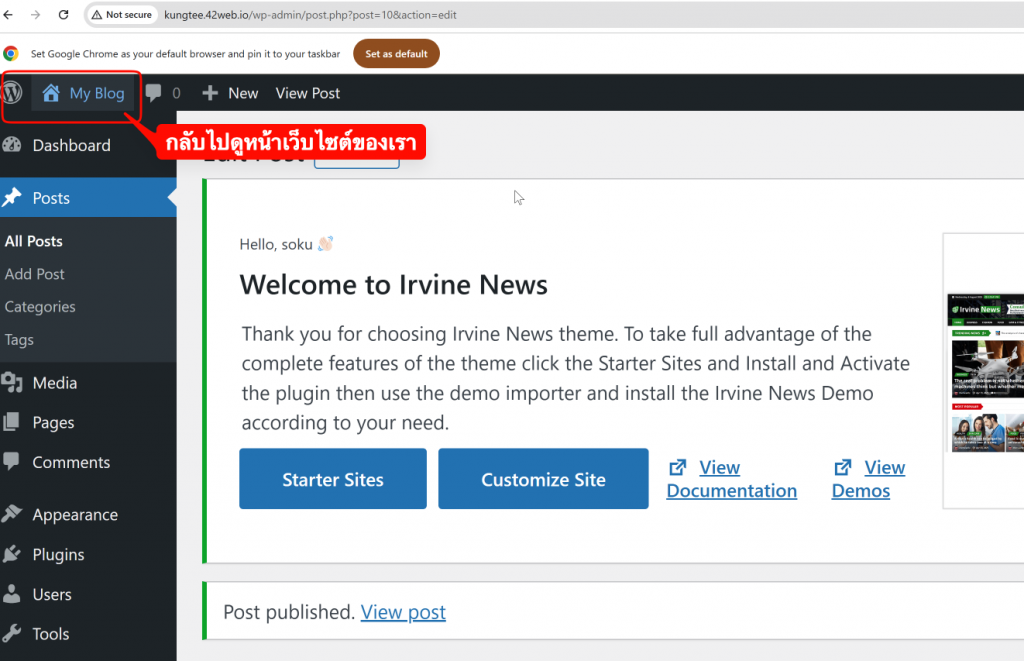Open the Tools menu
This screenshot has width=1024, height=661.
point(50,634)
